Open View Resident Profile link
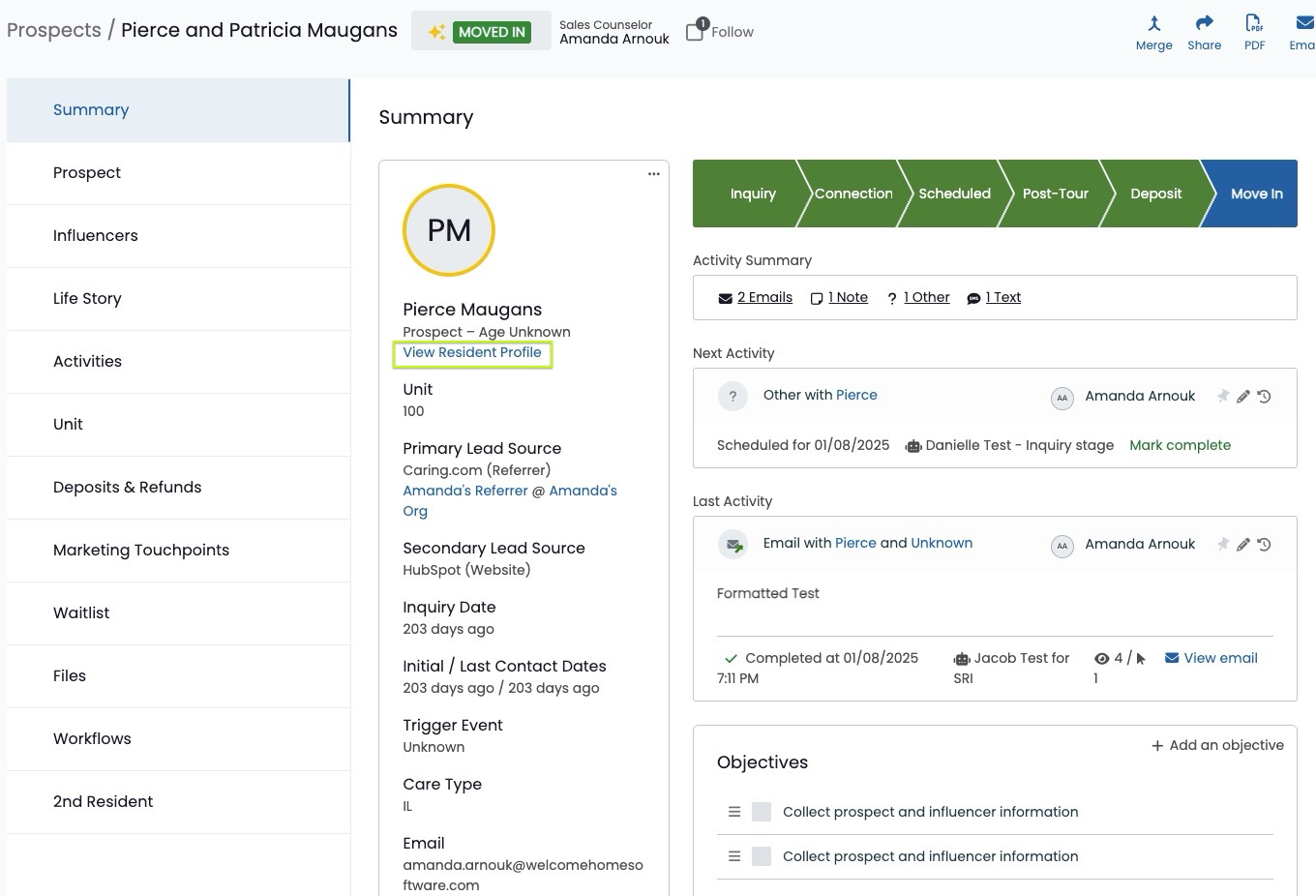 472,353
